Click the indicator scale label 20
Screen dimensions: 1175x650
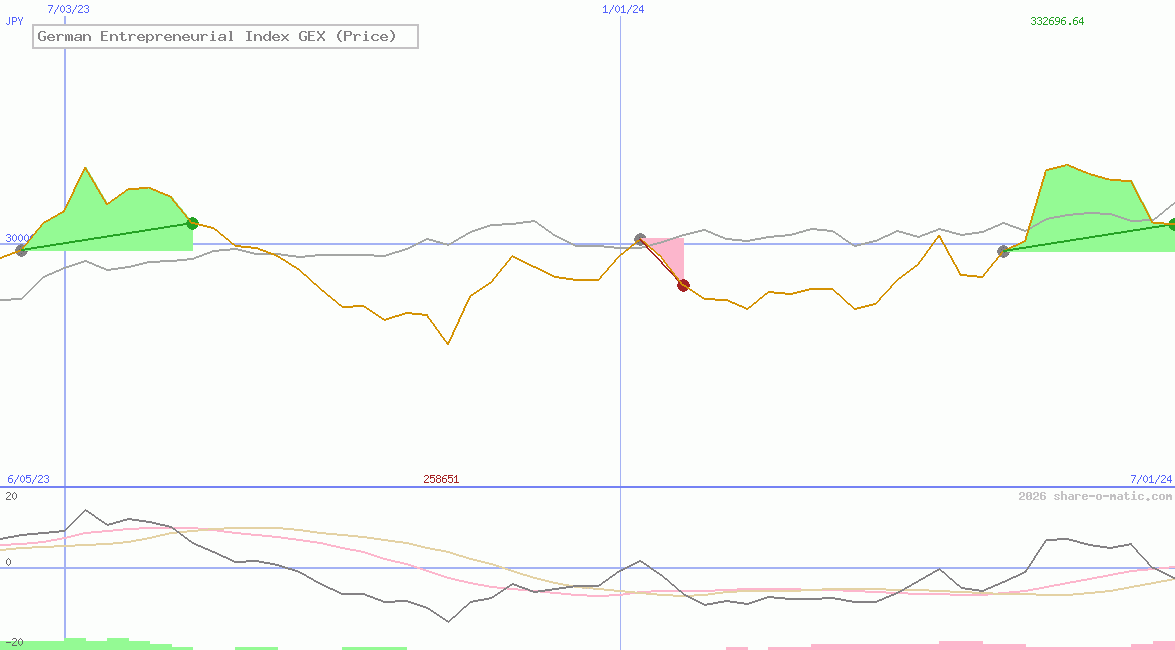click(11, 496)
